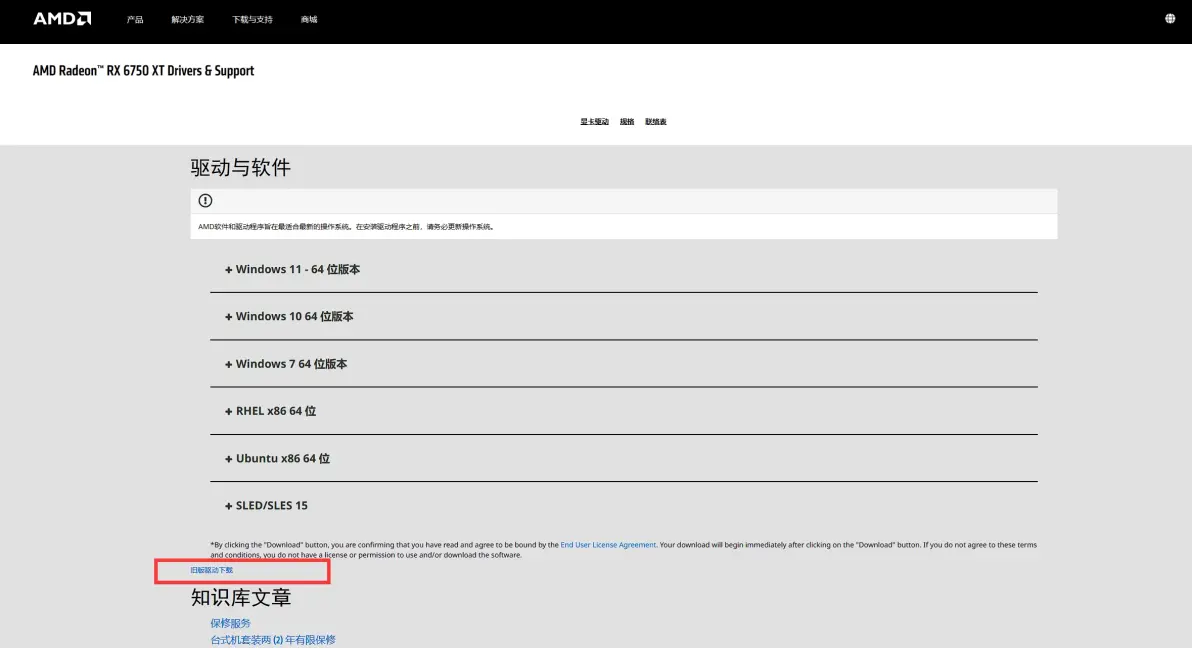Switch to the 联络表 tab
Image resolution: width=1192 pixels, height=648 pixels.
pyautogui.click(x=656, y=122)
